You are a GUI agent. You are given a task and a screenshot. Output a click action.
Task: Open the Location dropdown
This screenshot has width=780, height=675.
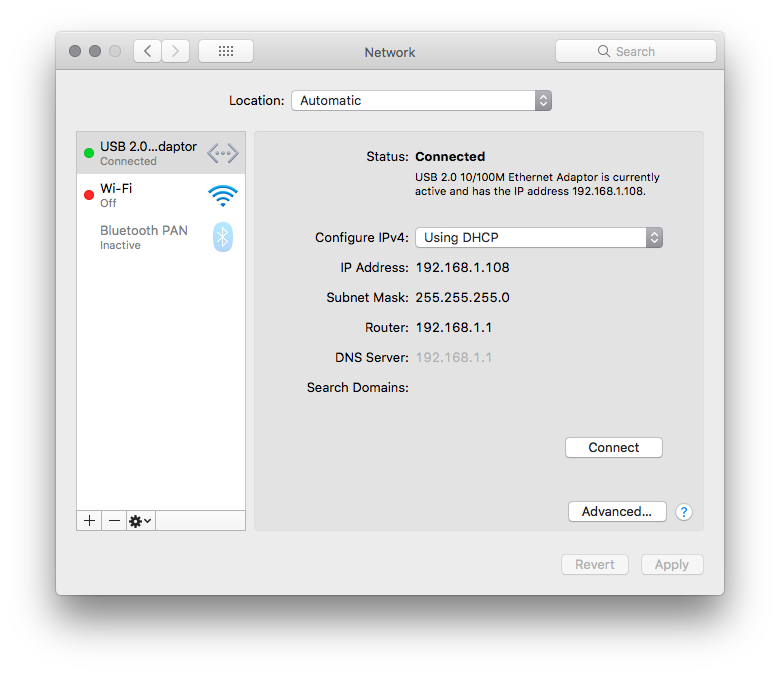click(421, 100)
